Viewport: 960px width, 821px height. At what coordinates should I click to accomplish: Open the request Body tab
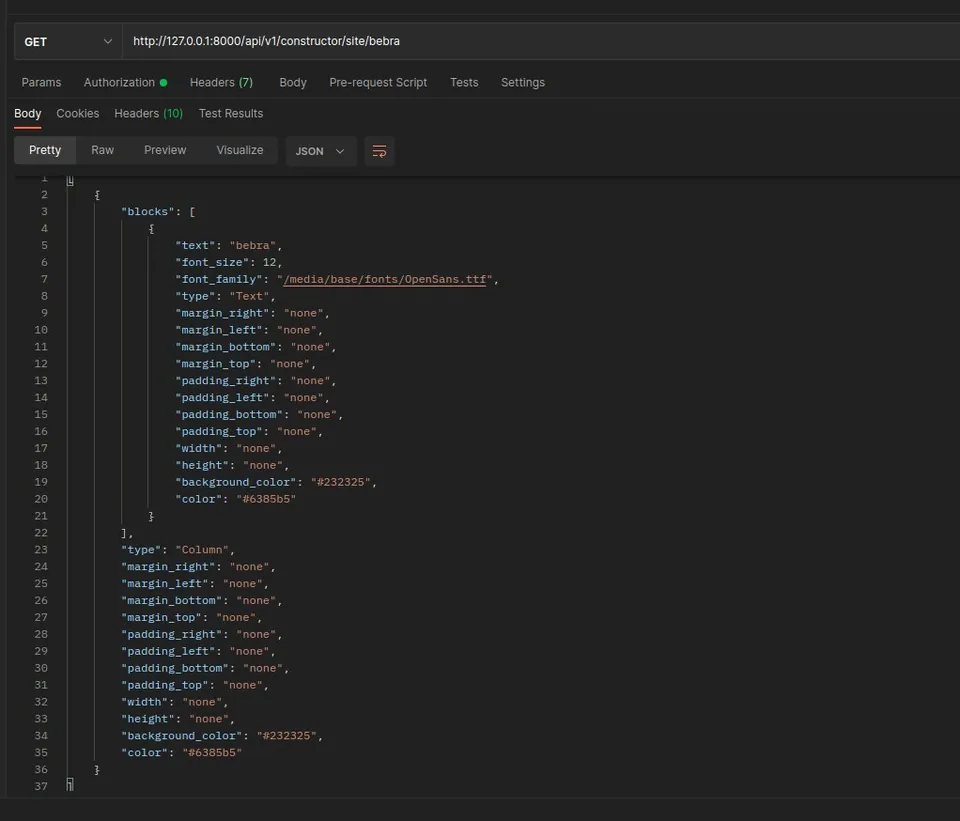[x=293, y=83]
